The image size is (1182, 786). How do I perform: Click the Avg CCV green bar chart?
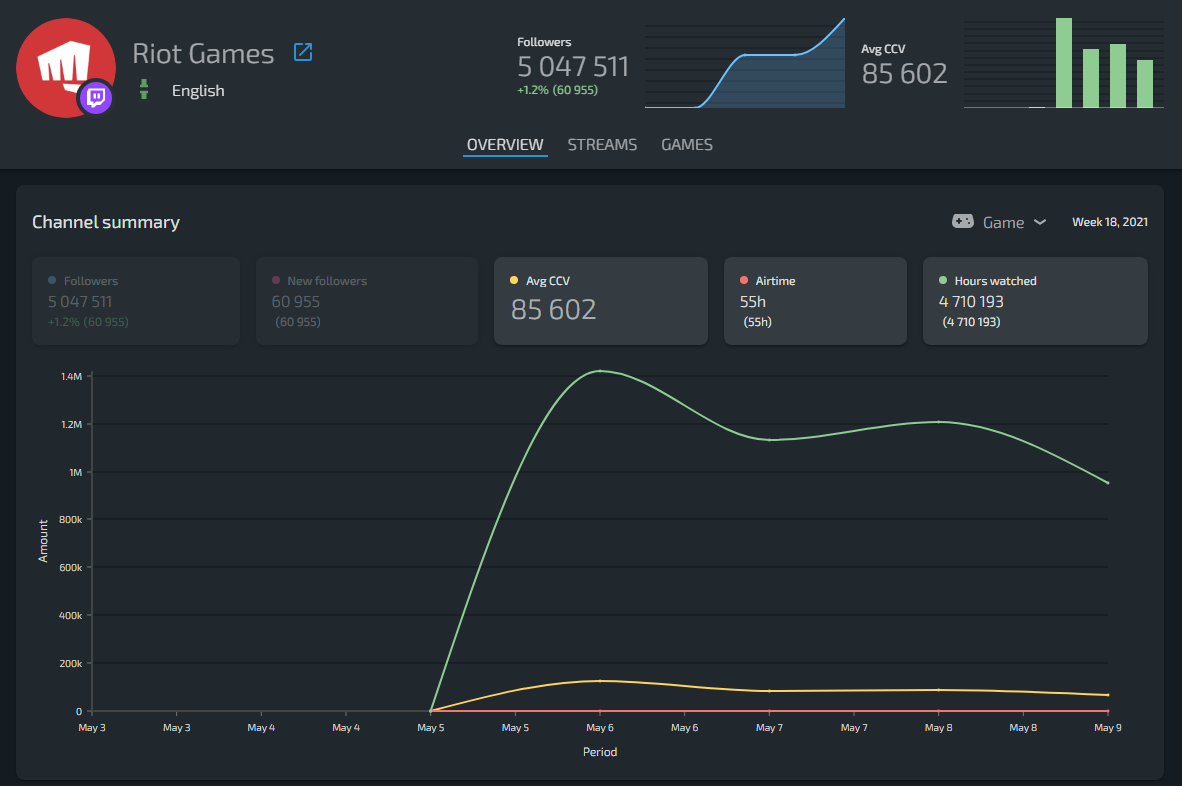tap(1064, 63)
